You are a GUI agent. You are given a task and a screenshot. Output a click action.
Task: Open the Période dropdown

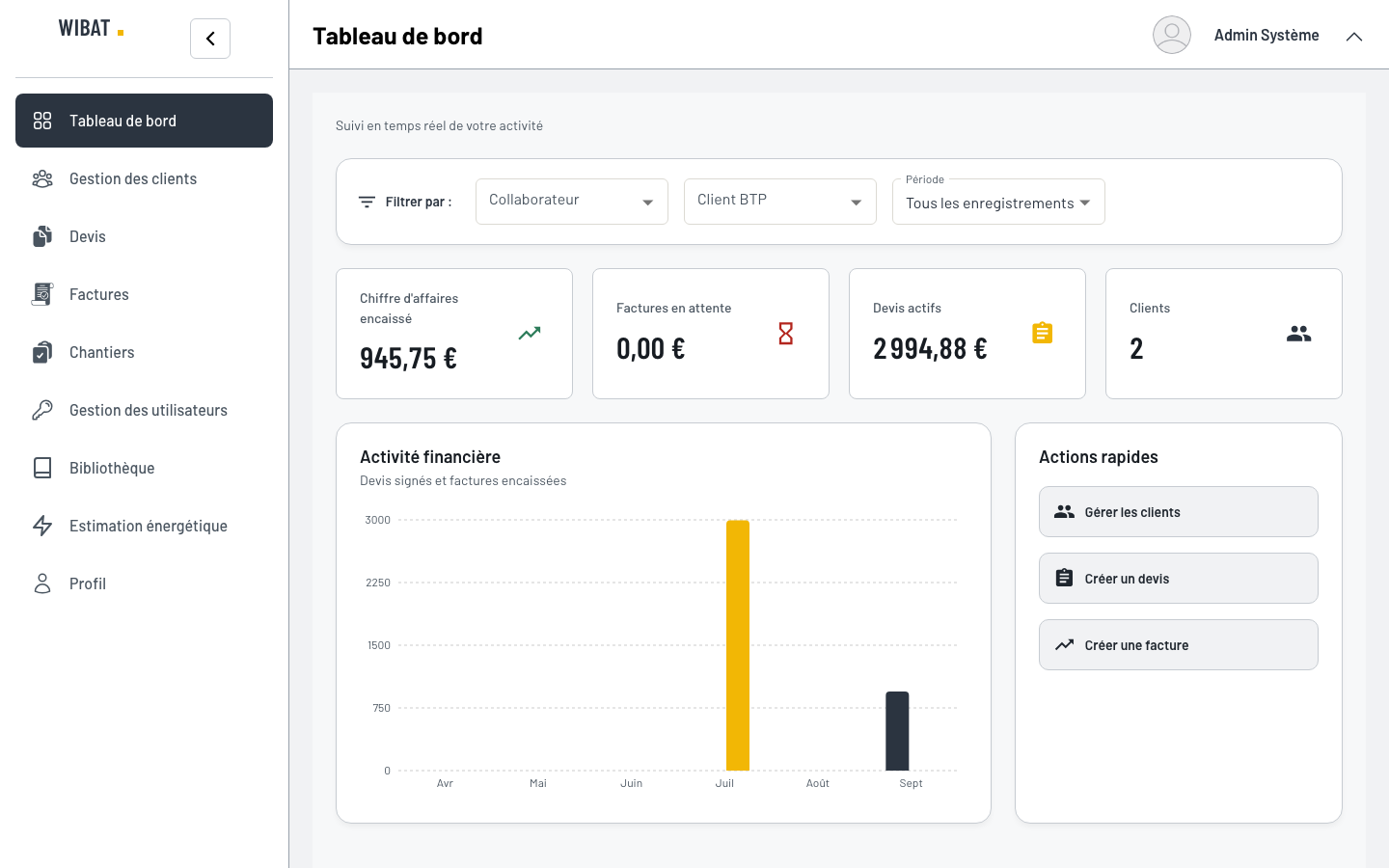tap(998, 202)
